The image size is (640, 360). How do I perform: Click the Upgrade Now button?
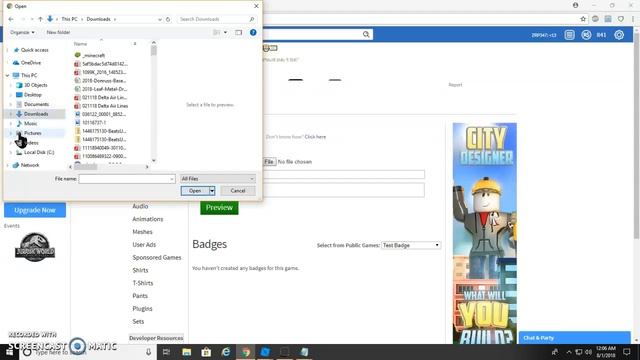[x=35, y=210]
